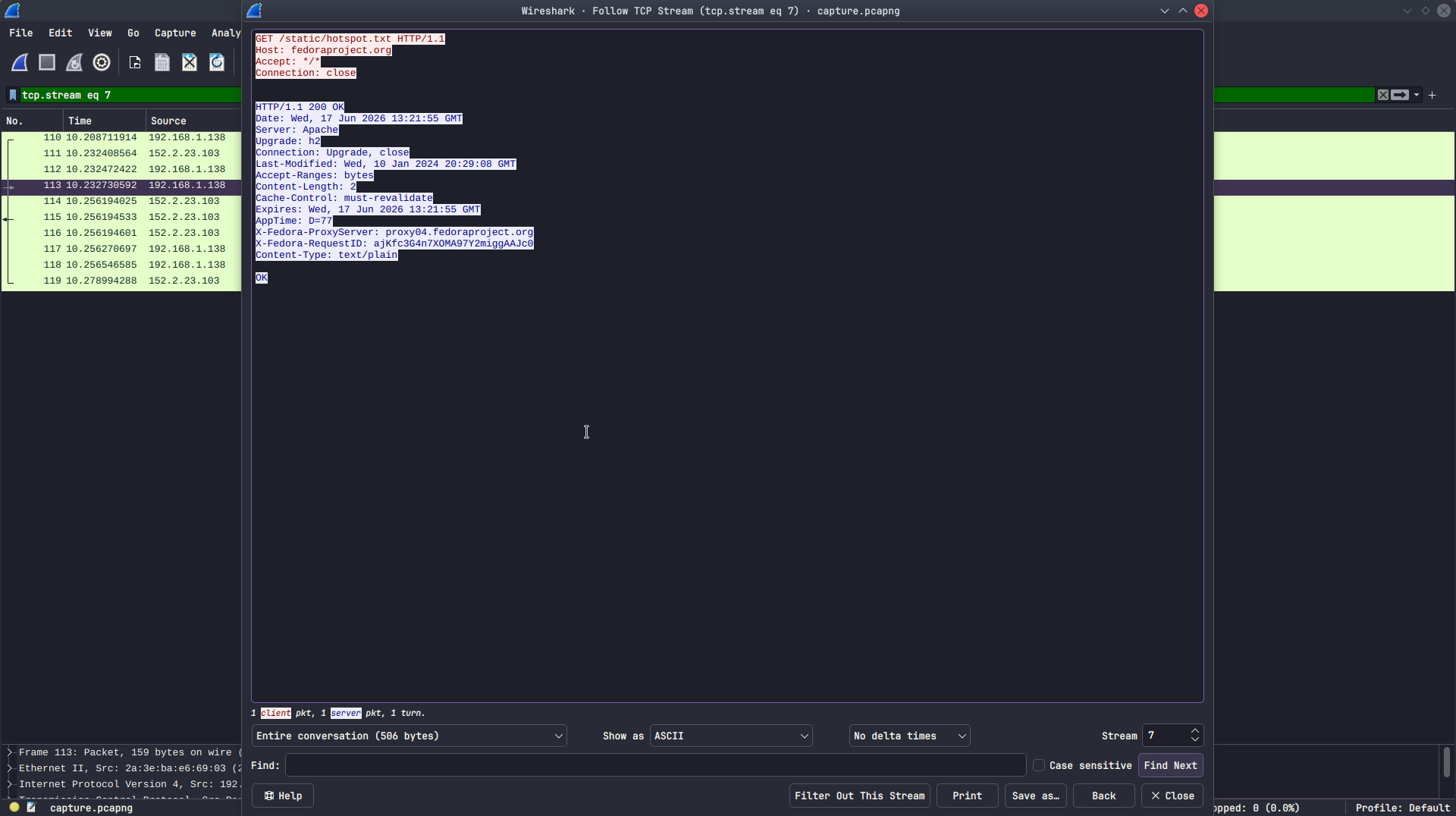The height and width of the screenshot is (816, 1456).
Task: Click the save capture file icon
Action: [x=162, y=63]
